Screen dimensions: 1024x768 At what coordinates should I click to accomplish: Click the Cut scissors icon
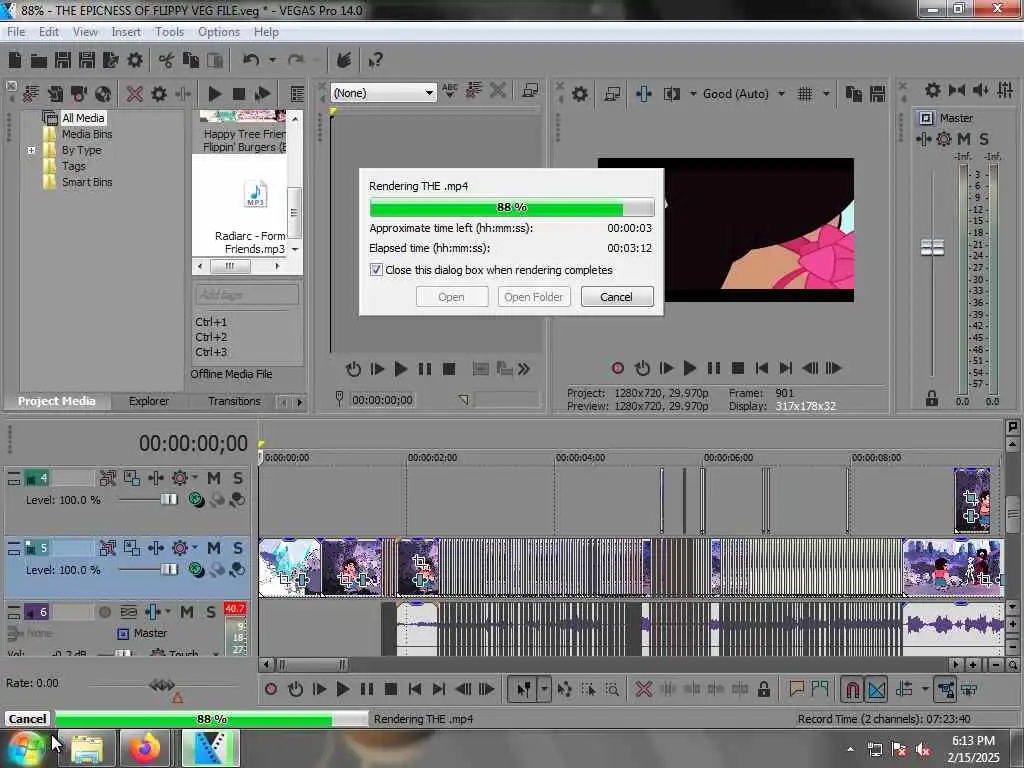click(167, 61)
